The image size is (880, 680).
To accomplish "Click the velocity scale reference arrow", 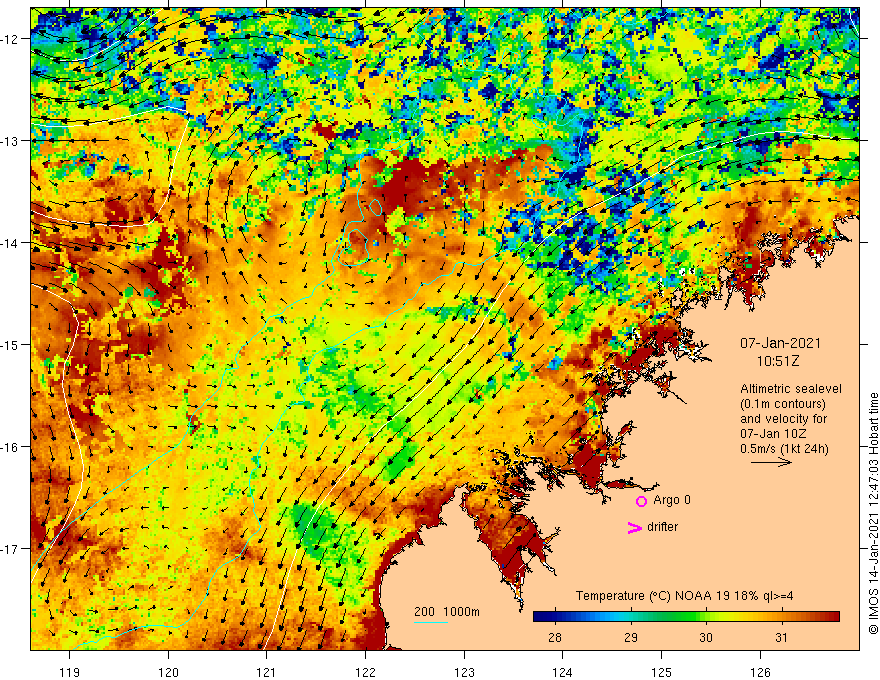I will pos(771,462).
